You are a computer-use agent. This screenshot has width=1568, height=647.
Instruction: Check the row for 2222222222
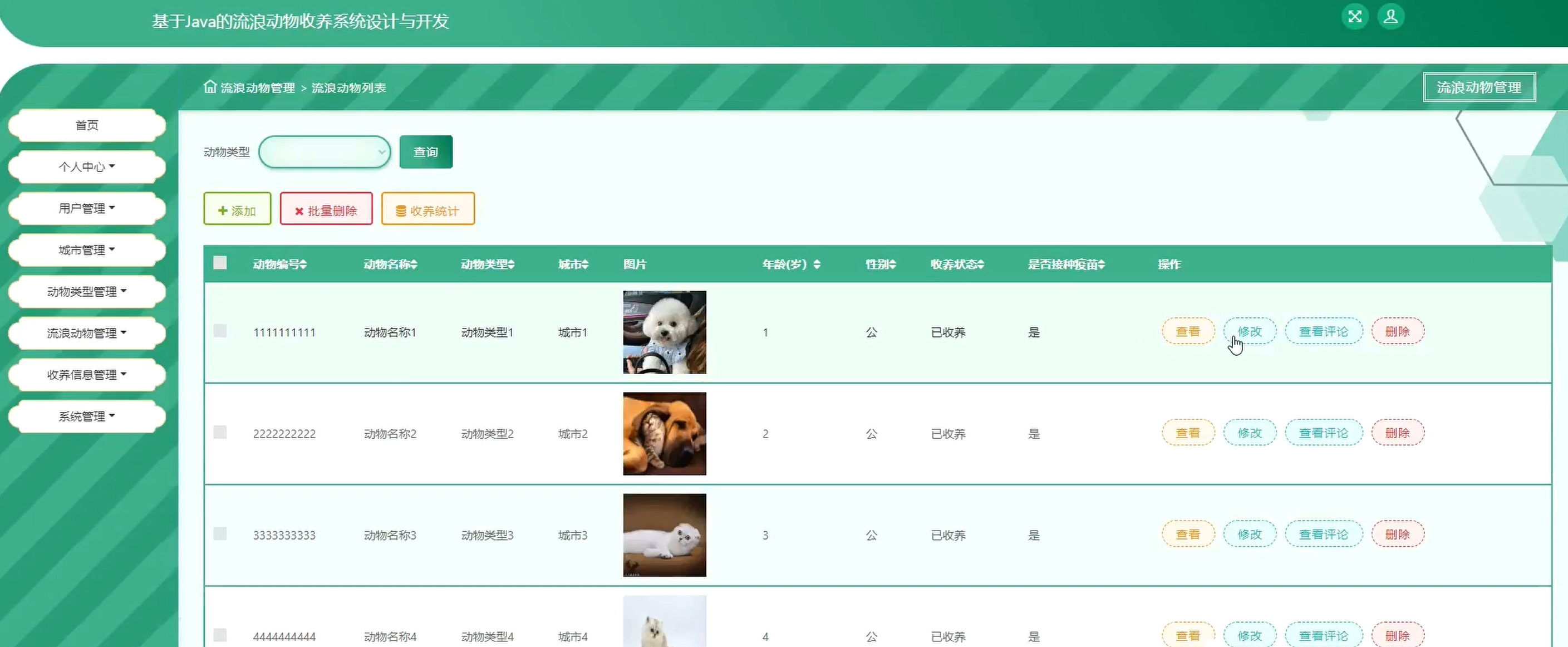[220, 433]
